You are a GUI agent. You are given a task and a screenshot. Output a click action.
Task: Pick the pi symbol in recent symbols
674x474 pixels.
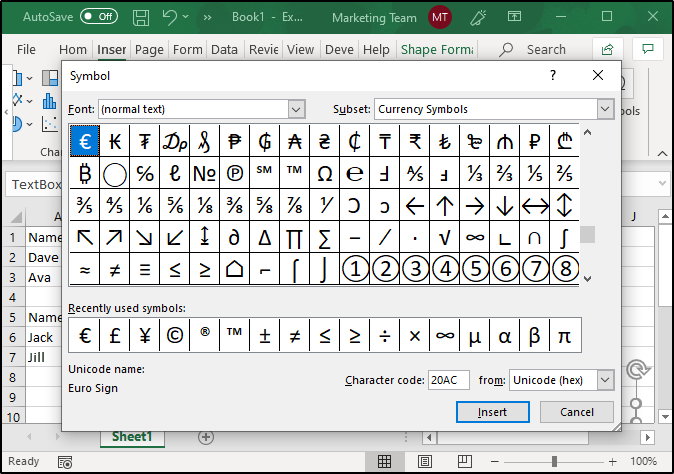564,336
